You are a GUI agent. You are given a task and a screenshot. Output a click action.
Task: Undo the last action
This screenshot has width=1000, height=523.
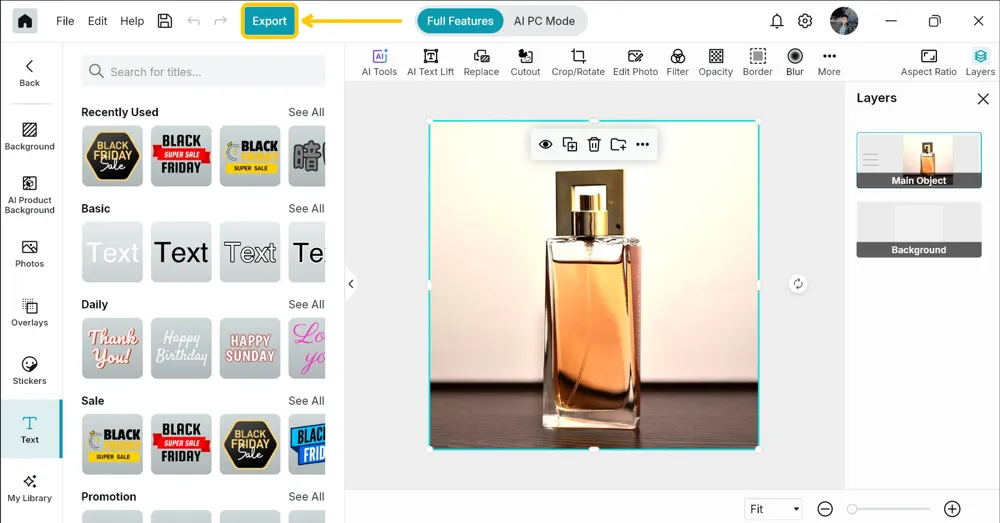tap(193, 21)
